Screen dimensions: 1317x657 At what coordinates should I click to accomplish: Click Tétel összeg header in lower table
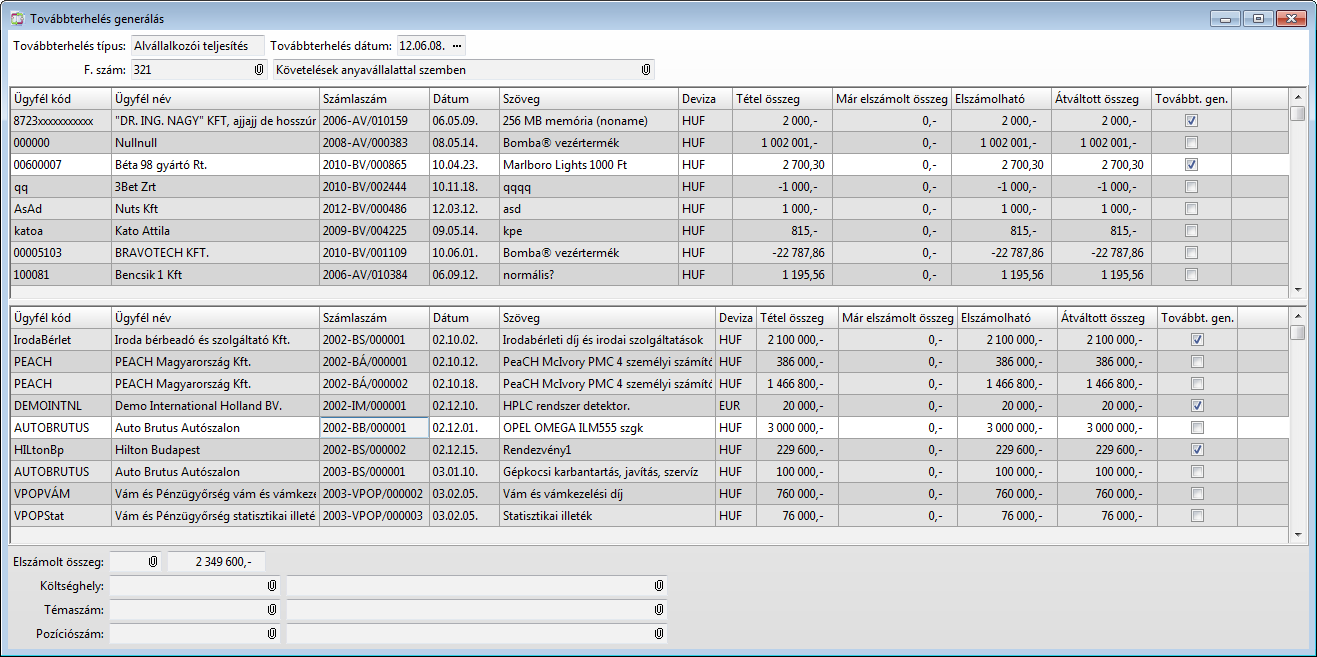tap(796, 318)
